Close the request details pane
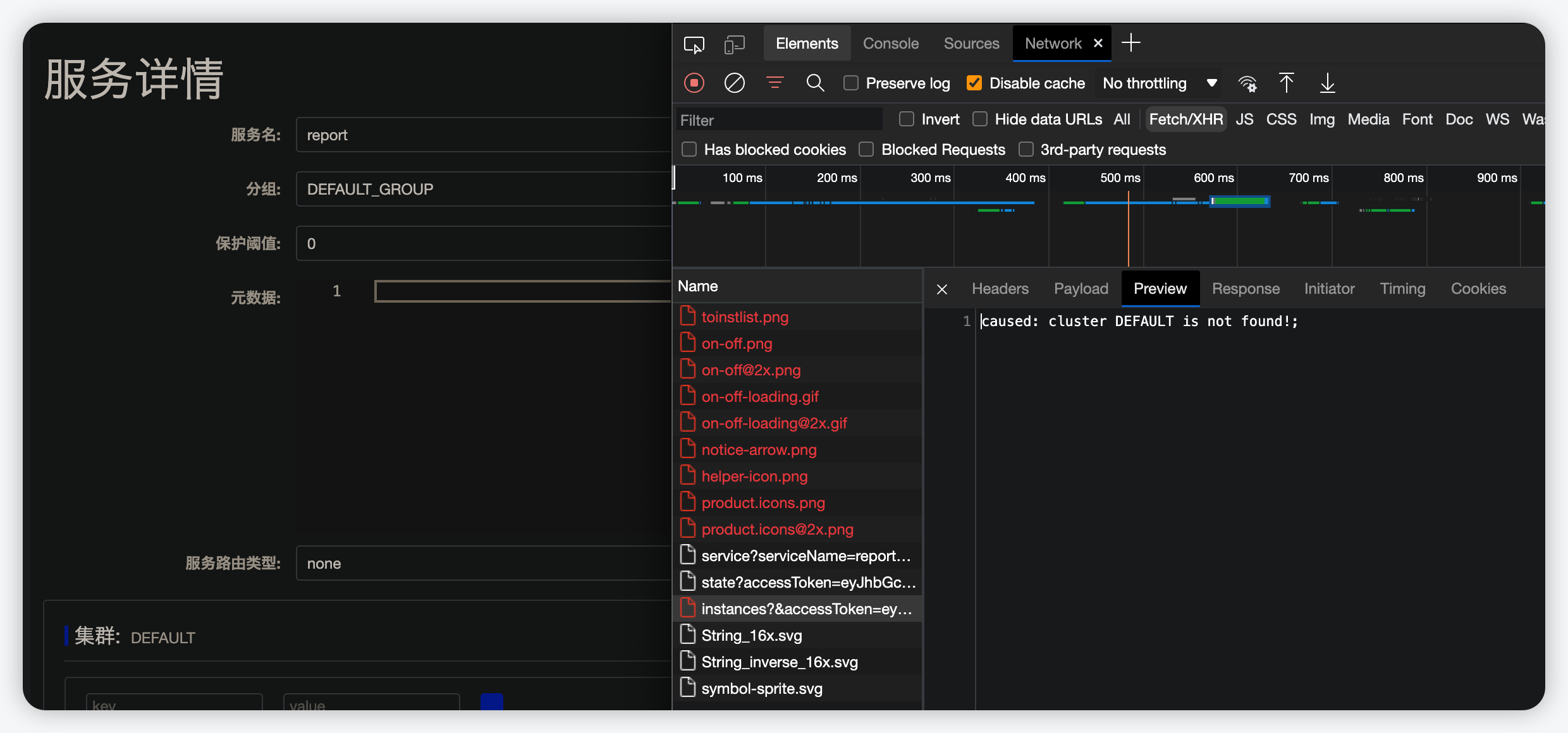This screenshot has height=733, width=1568. pyautogui.click(x=942, y=289)
